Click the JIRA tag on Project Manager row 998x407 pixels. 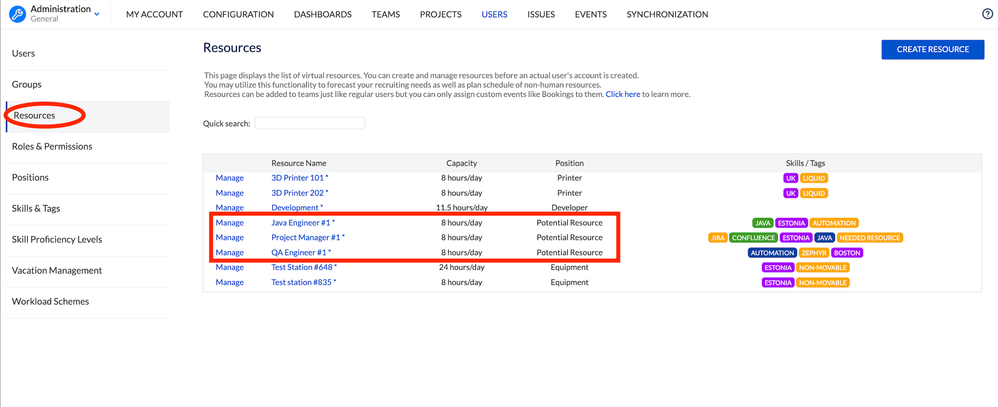coord(718,238)
